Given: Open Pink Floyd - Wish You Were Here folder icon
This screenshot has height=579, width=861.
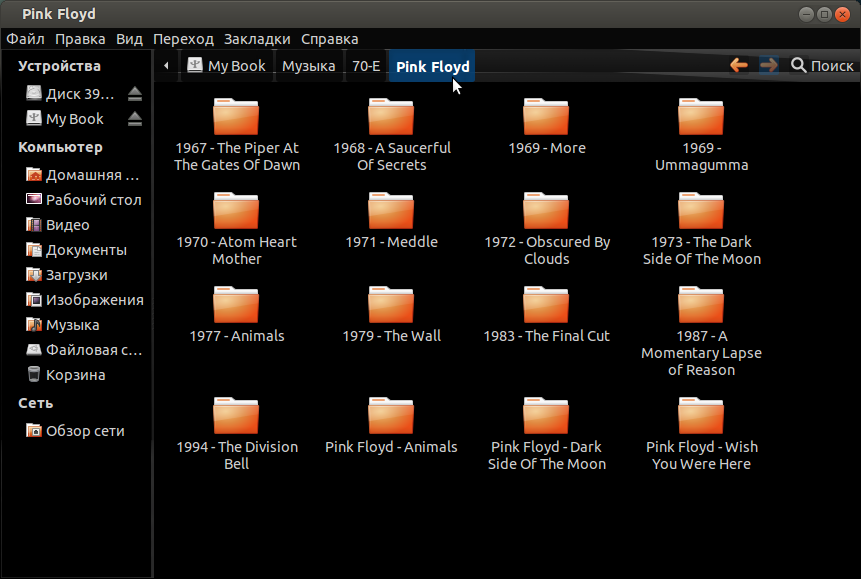Looking at the screenshot, I should [701, 415].
